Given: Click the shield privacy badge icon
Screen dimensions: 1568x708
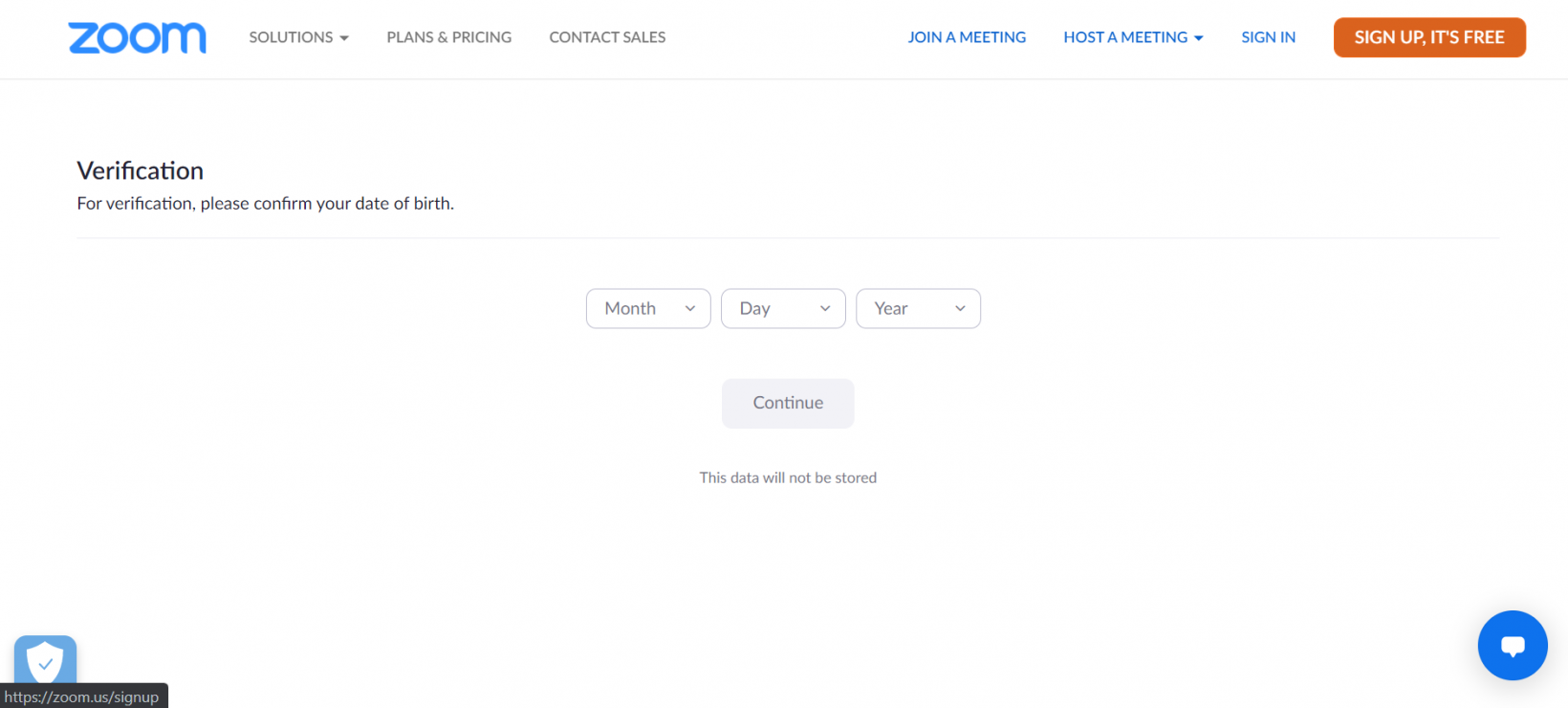Looking at the screenshot, I should [45, 660].
